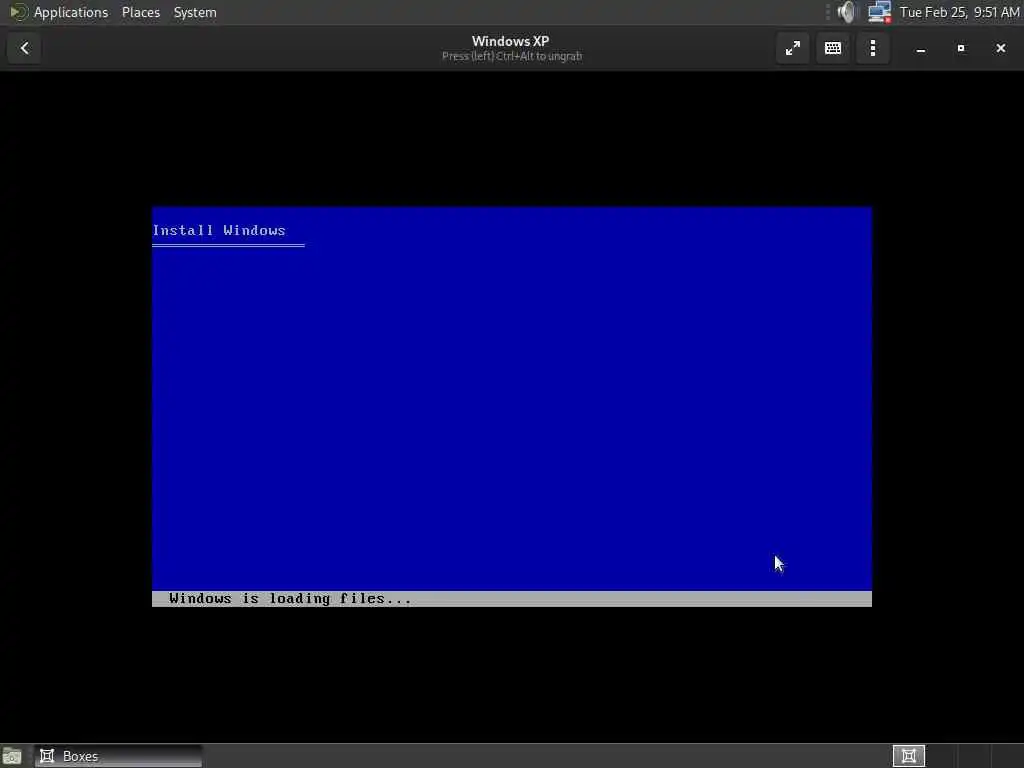
Task: Maximize the Windows XP Boxes window
Action: click(x=961, y=48)
